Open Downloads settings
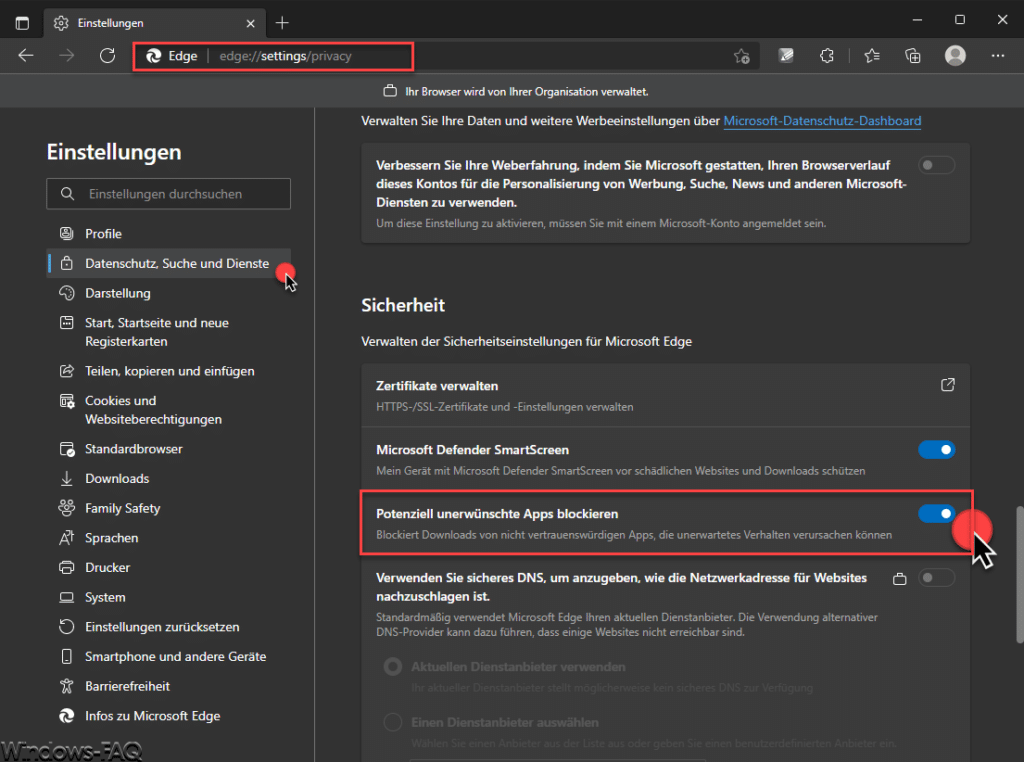1024x762 pixels. click(168, 479)
